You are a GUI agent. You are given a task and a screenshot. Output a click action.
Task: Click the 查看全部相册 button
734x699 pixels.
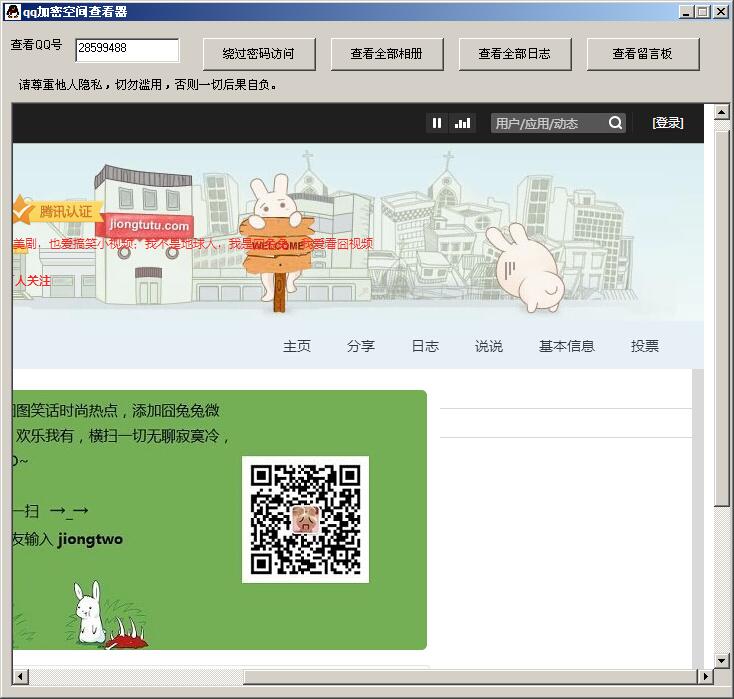pos(387,54)
